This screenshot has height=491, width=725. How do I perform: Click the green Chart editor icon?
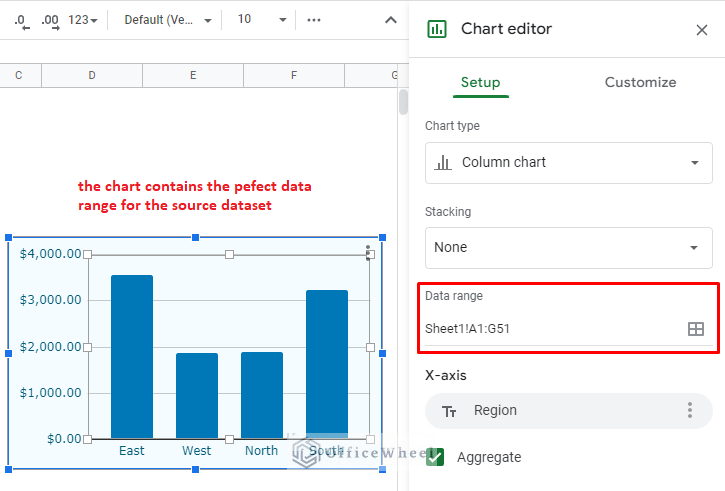click(x=436, y=29)
